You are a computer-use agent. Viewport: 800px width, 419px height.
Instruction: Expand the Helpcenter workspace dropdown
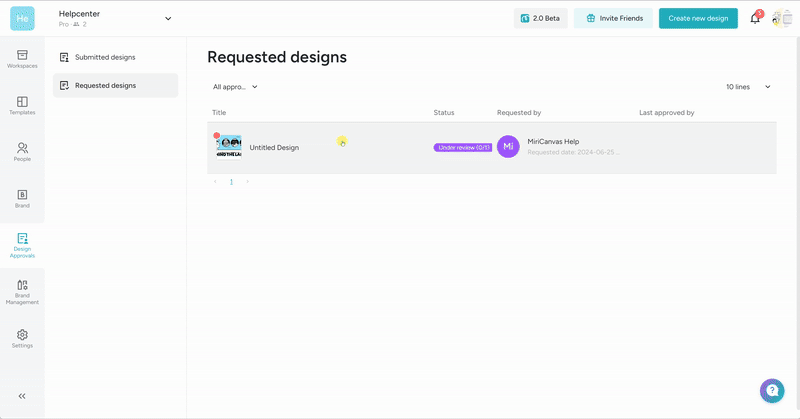pyautogui.click(x=168, y=18)
